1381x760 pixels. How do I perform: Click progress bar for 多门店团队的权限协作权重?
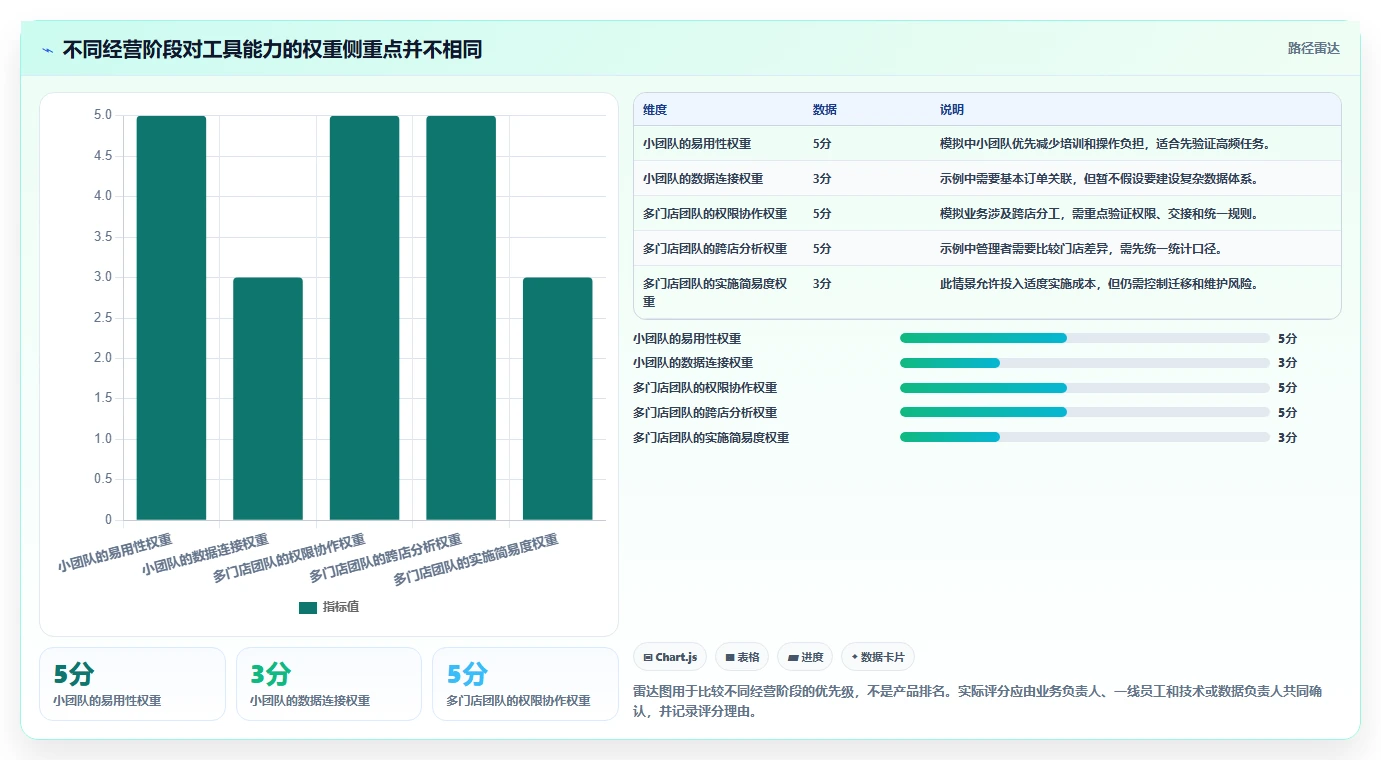[x=1085, y=388]
